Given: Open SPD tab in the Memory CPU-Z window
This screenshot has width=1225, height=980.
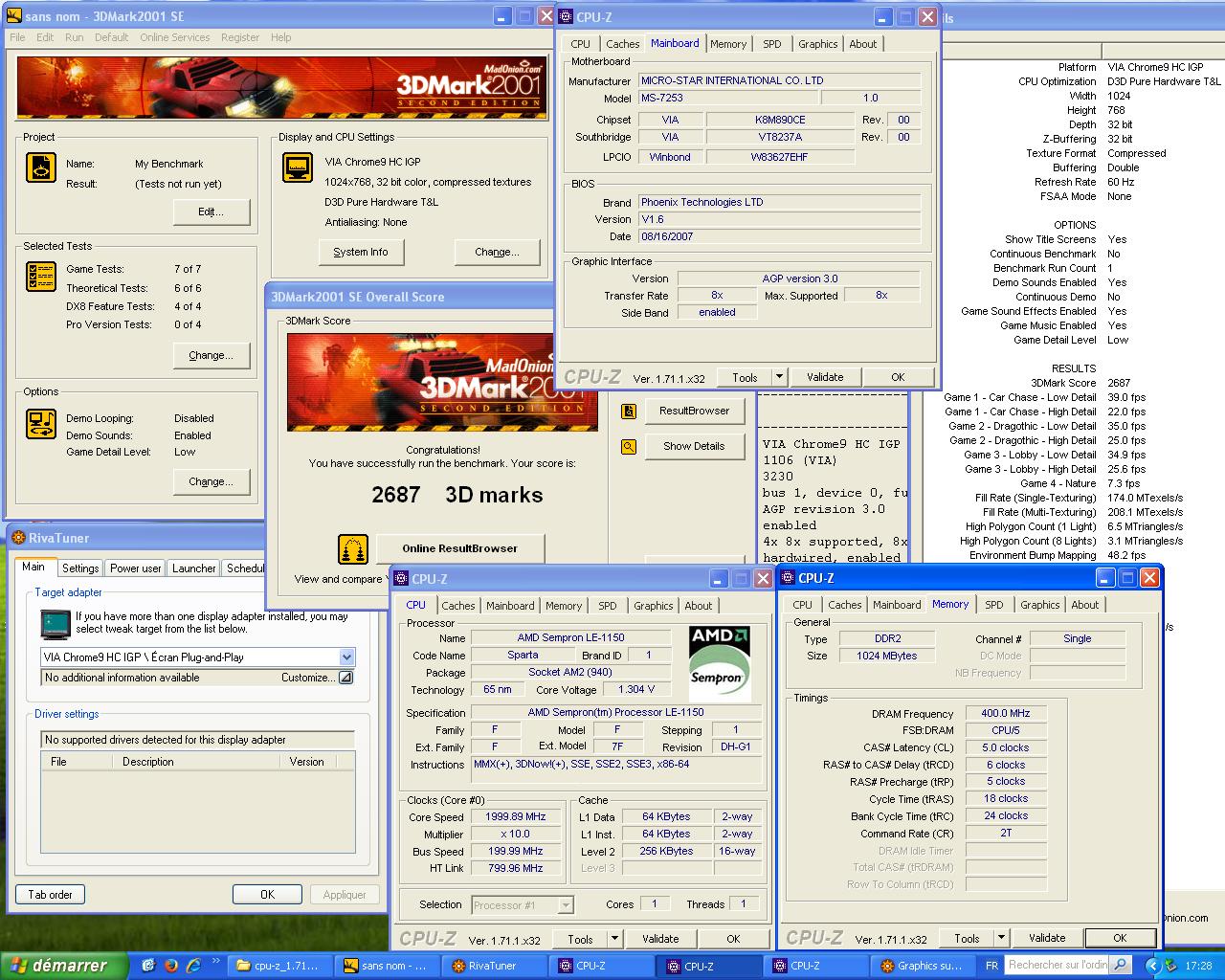Looking at the screenshot, I should coord(994,605).
